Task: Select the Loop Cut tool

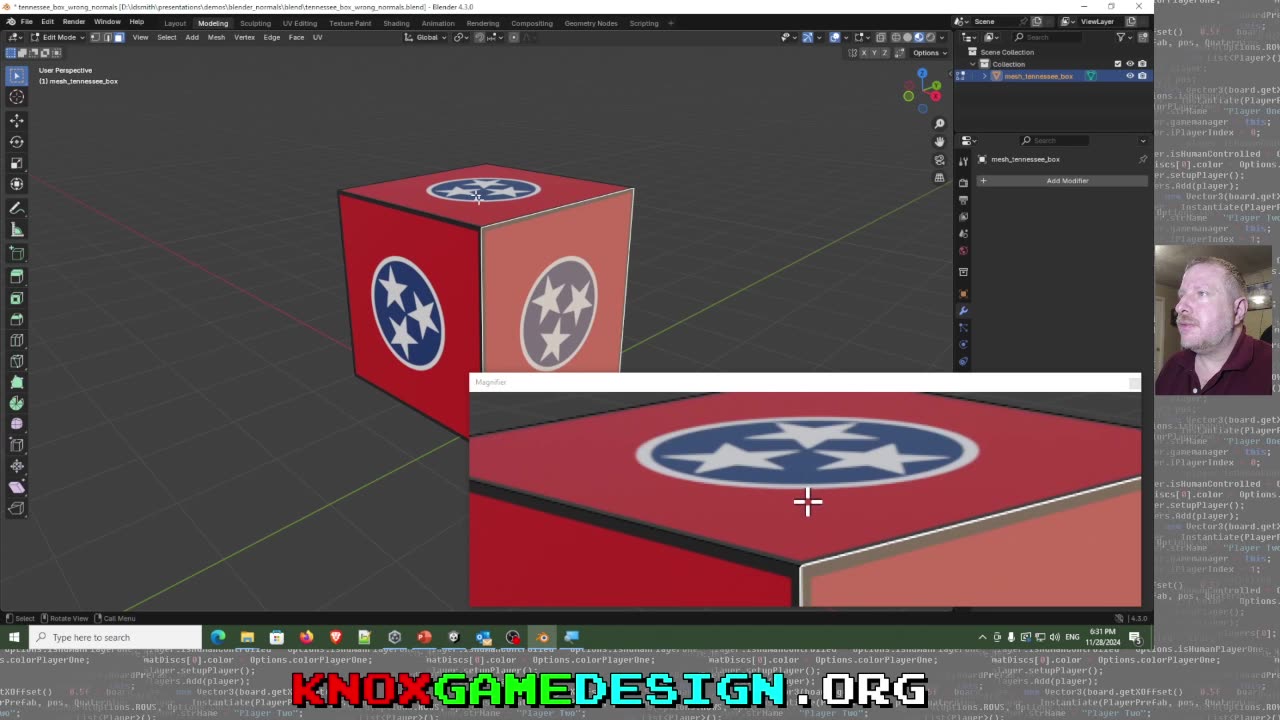Action: pyautogui.click(x=17, y=340)
